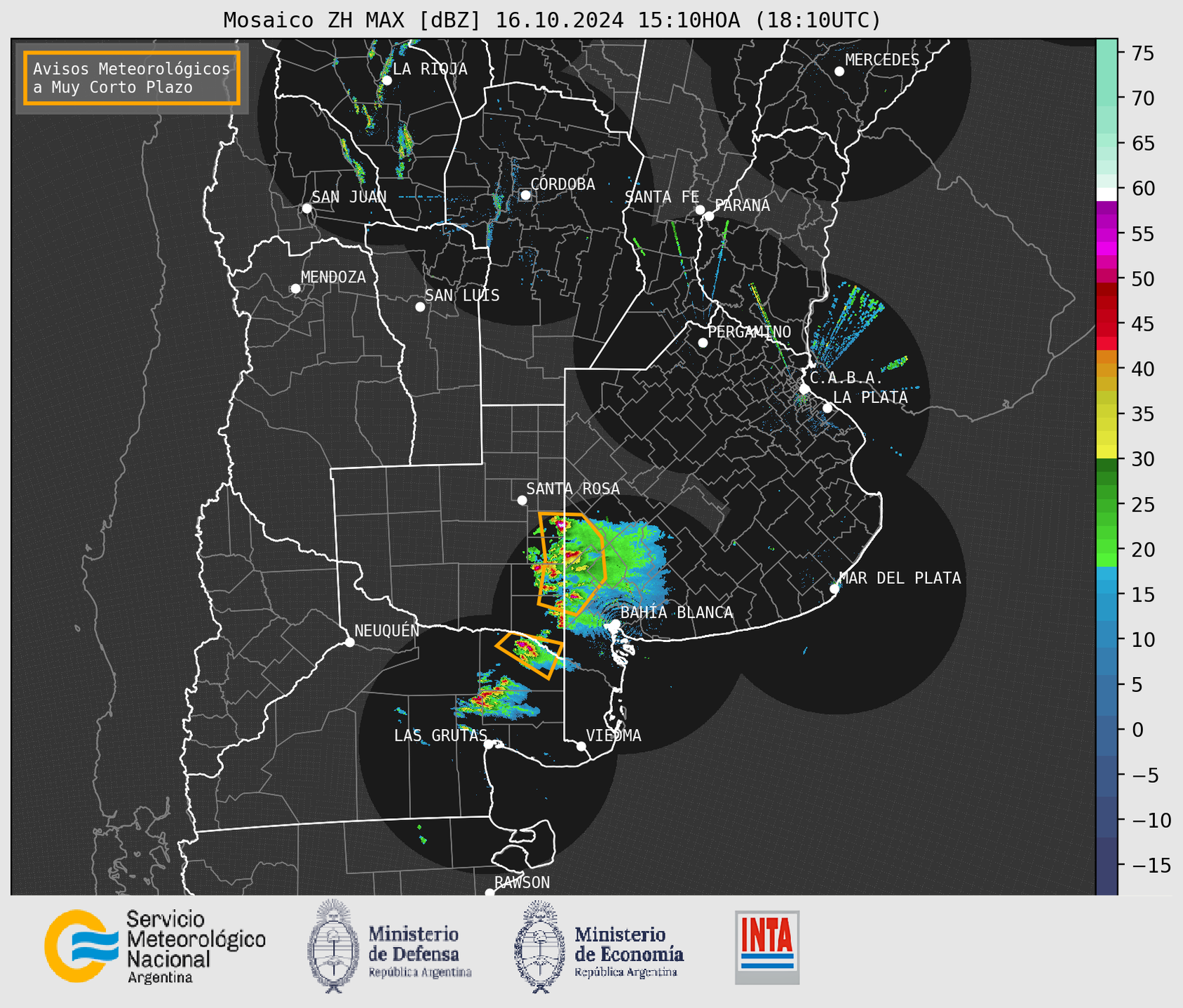This screenshot has width=1183, height=1008.
Task: Click the MENDOZA city label
Action: pyautogui.click(x=334, y=277)
